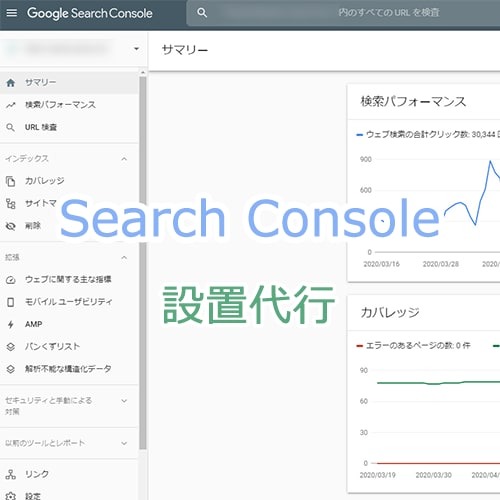Click the red エラーのあるページの数 legend
Viewport: 500px width, 500px height.
point(413,346)
